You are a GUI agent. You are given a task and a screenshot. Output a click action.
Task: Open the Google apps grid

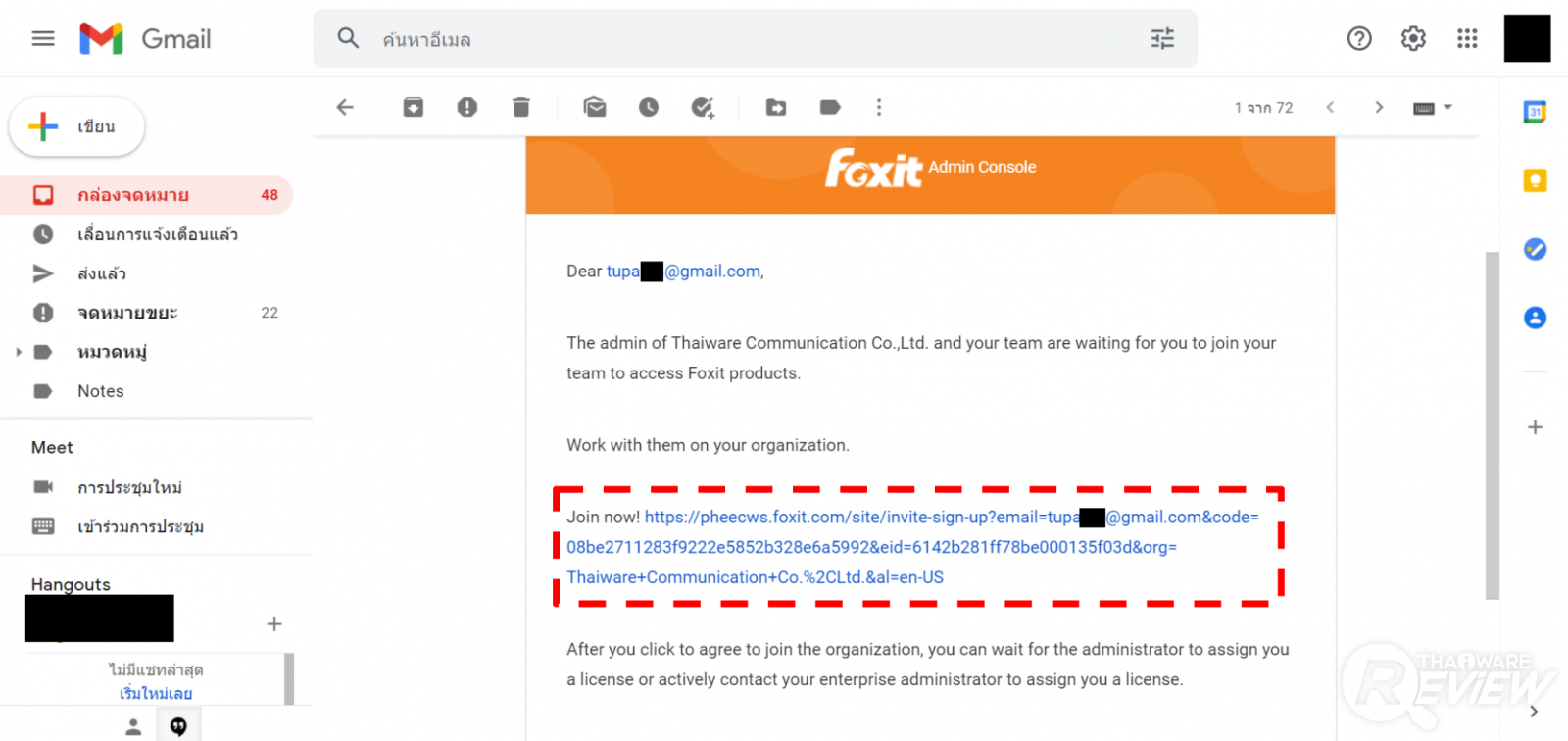pyautogui.click(x=1467, y=38)
